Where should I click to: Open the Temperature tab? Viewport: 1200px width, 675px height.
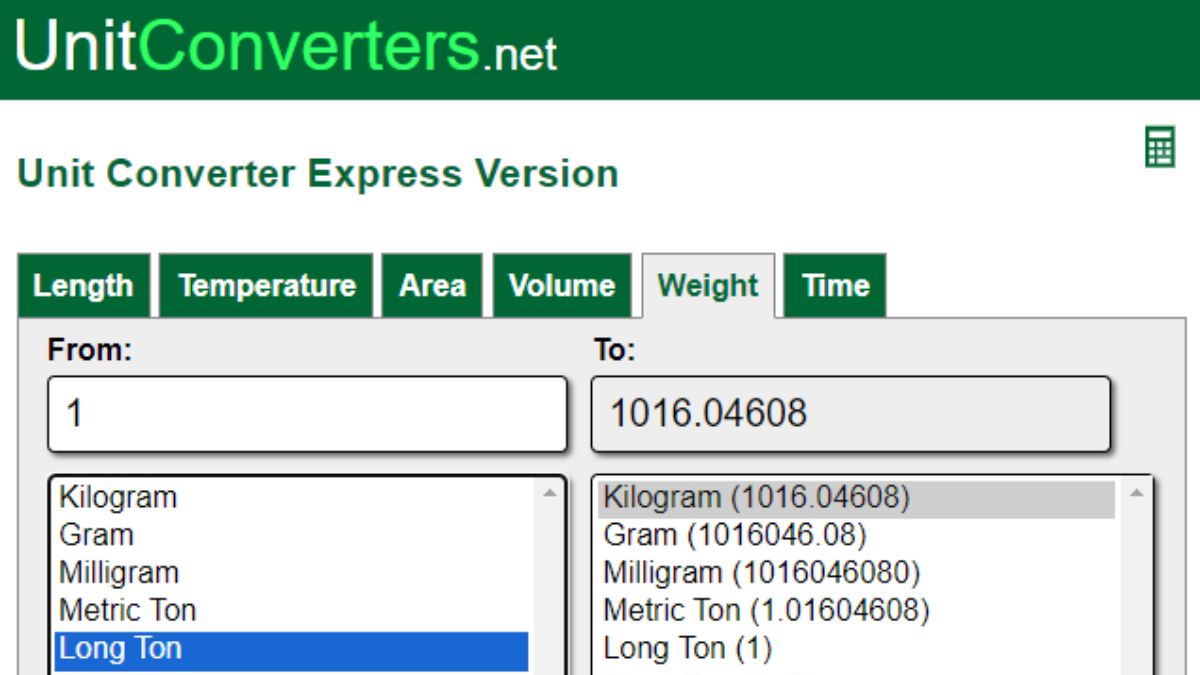click(x=266, y=286)
